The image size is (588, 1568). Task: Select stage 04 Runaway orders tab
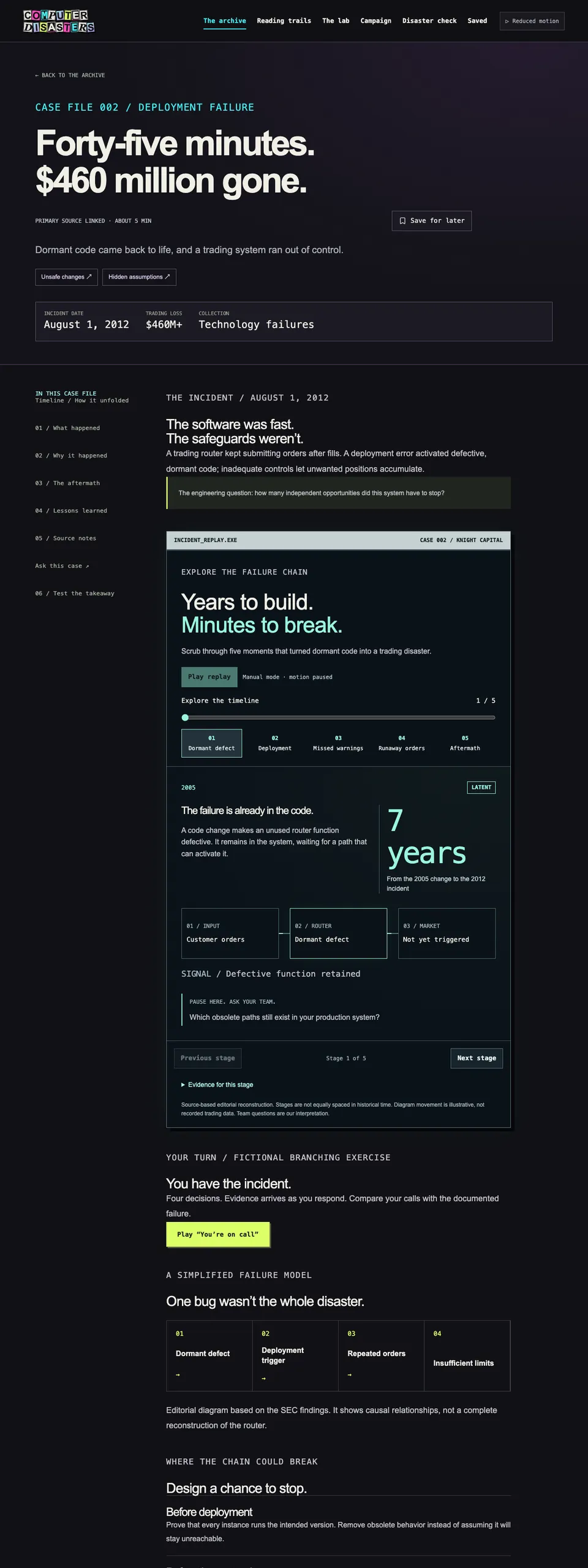pos(402,743)
